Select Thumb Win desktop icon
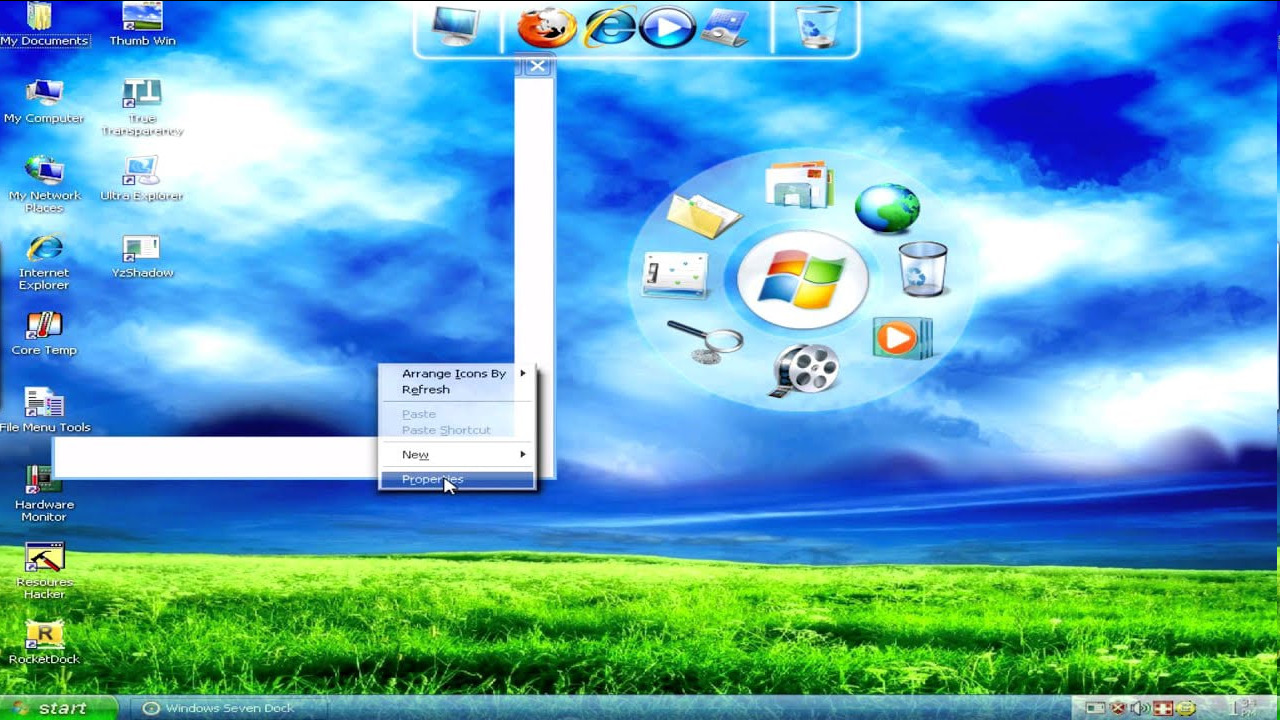Viewport: 1280px width, 720px height. (142, 25)
